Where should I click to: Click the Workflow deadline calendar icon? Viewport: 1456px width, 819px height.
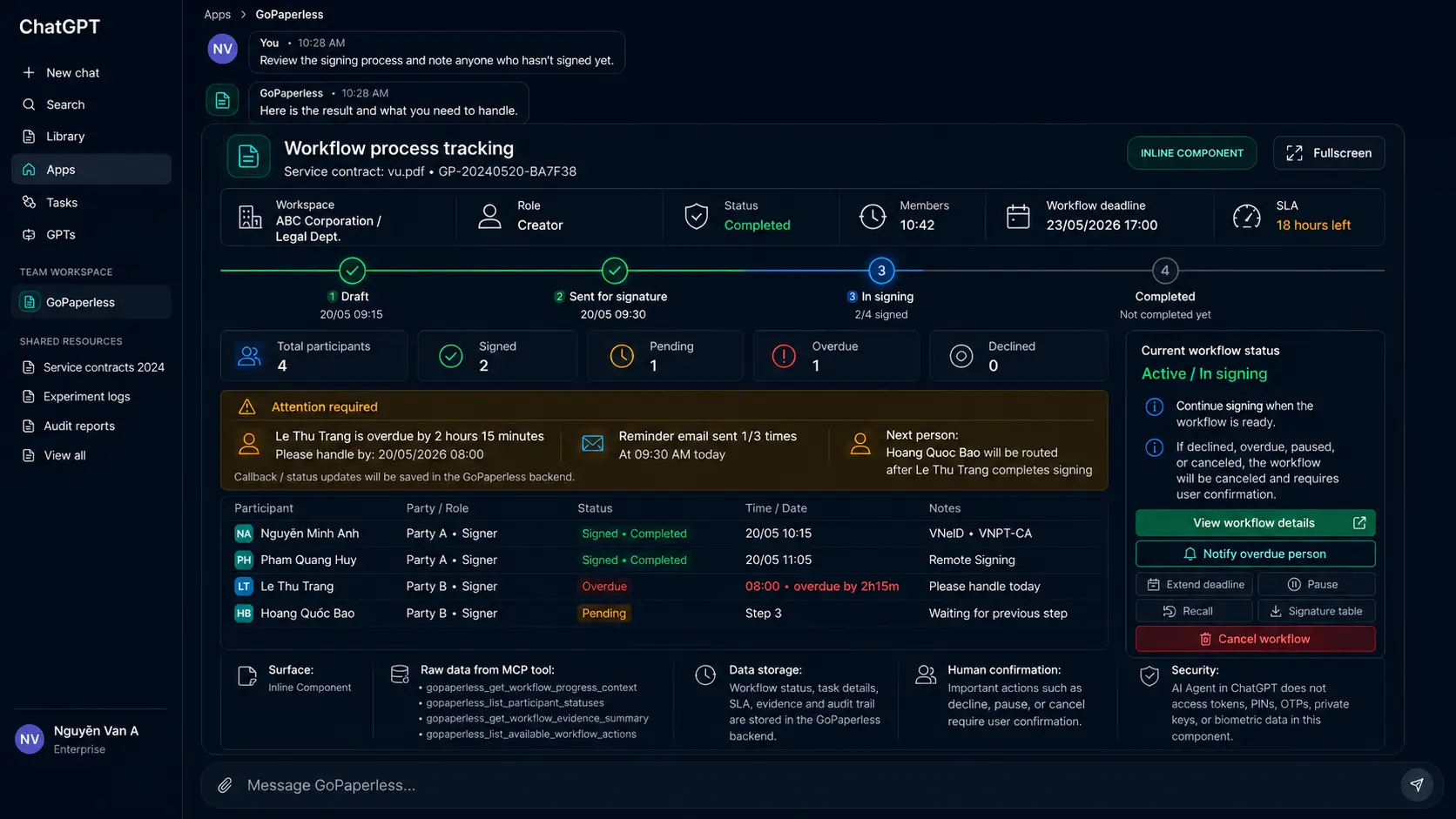[x=1018, y=217]
